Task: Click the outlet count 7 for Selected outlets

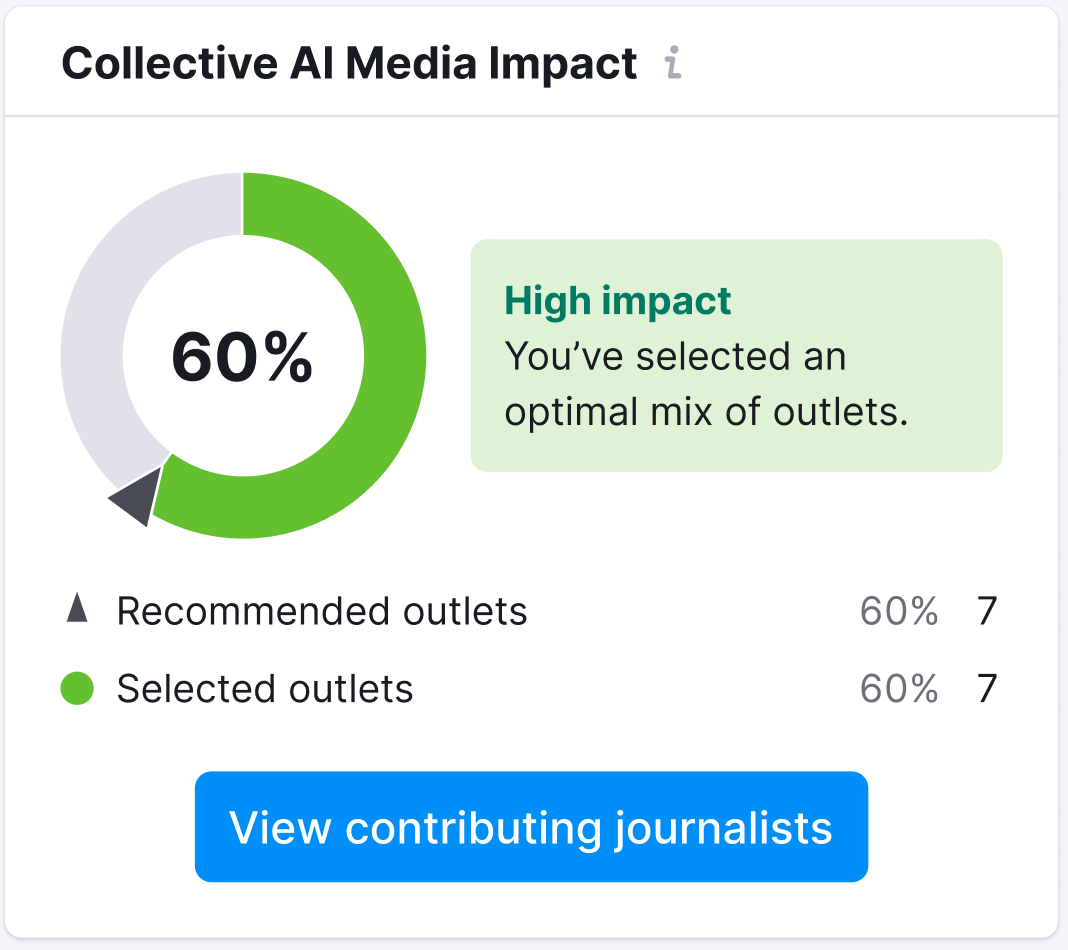Action: click(985, 689)
